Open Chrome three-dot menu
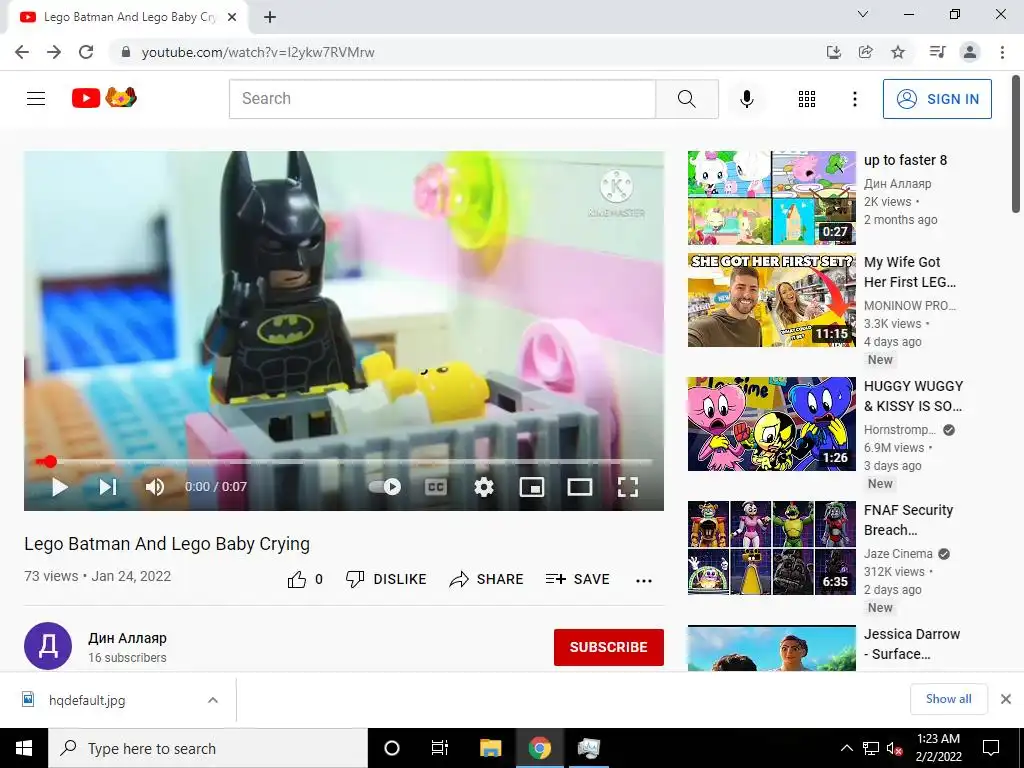This screenshot has width=1024, height=768. tap(1002, 52)
